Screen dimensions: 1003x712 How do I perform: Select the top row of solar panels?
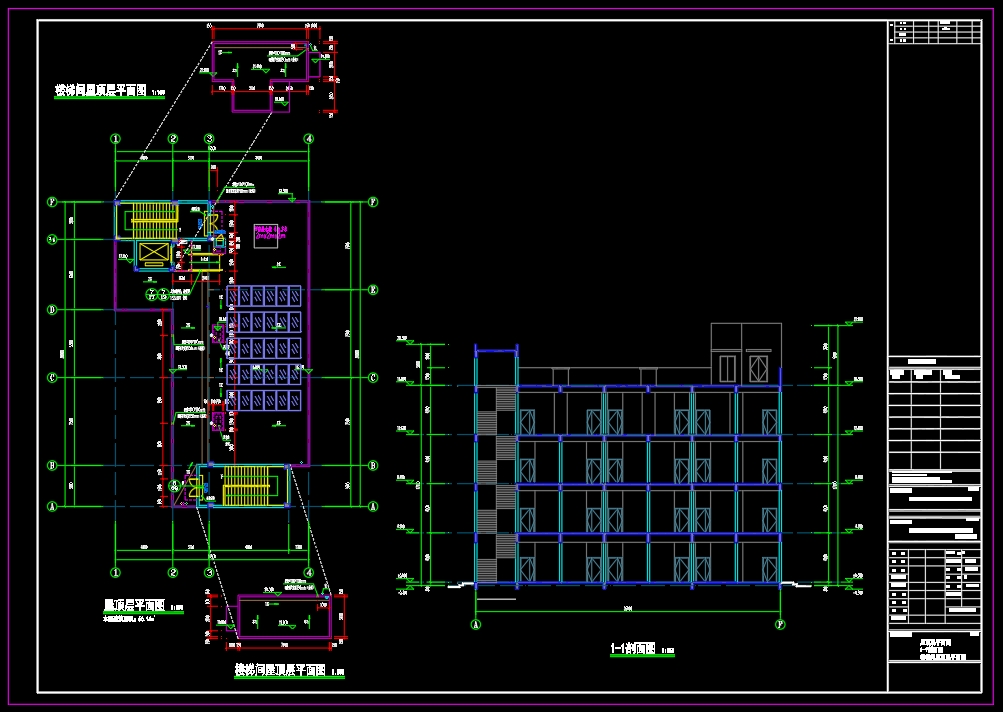point(264,296)
